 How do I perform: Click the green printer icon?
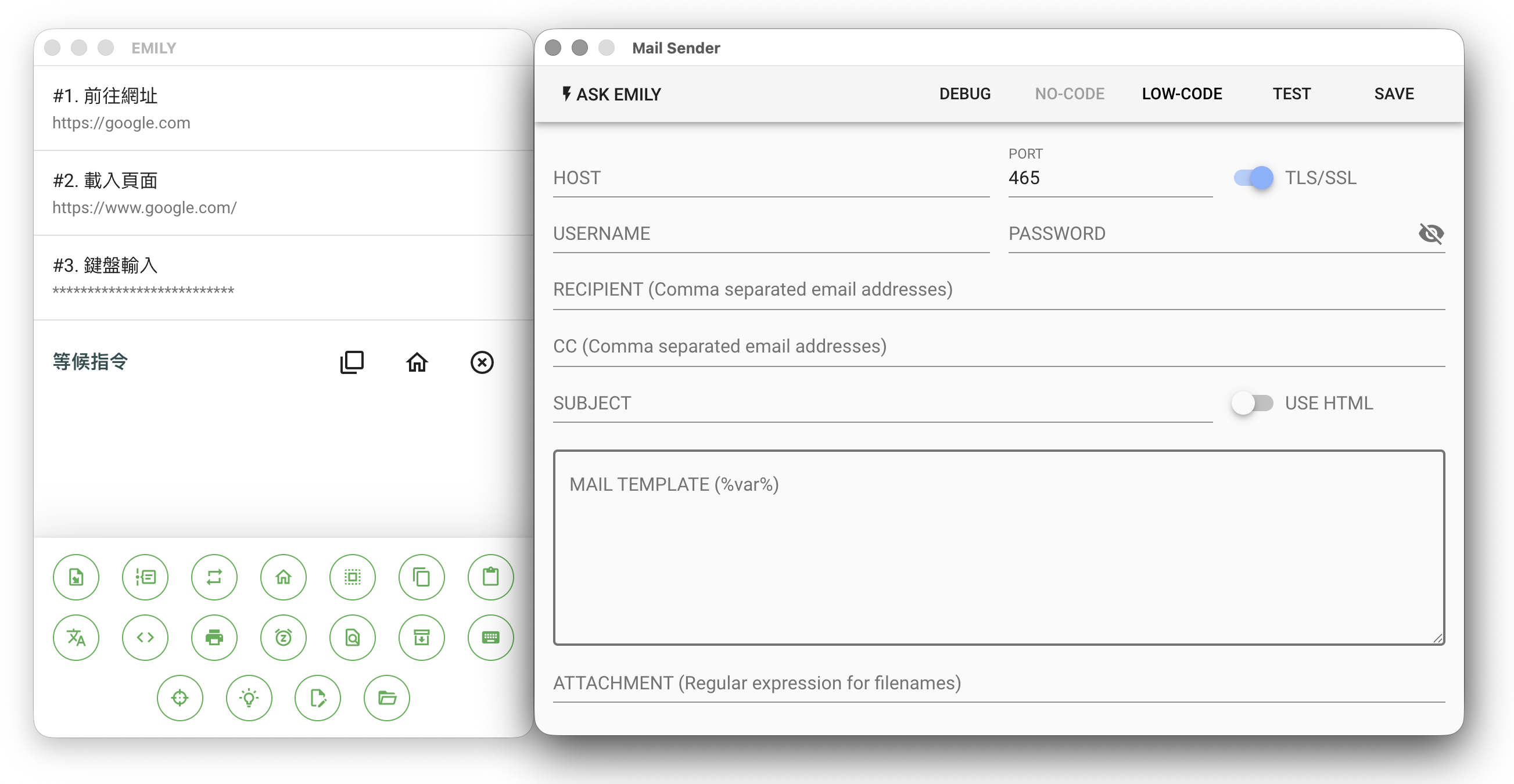coord(214,637)
